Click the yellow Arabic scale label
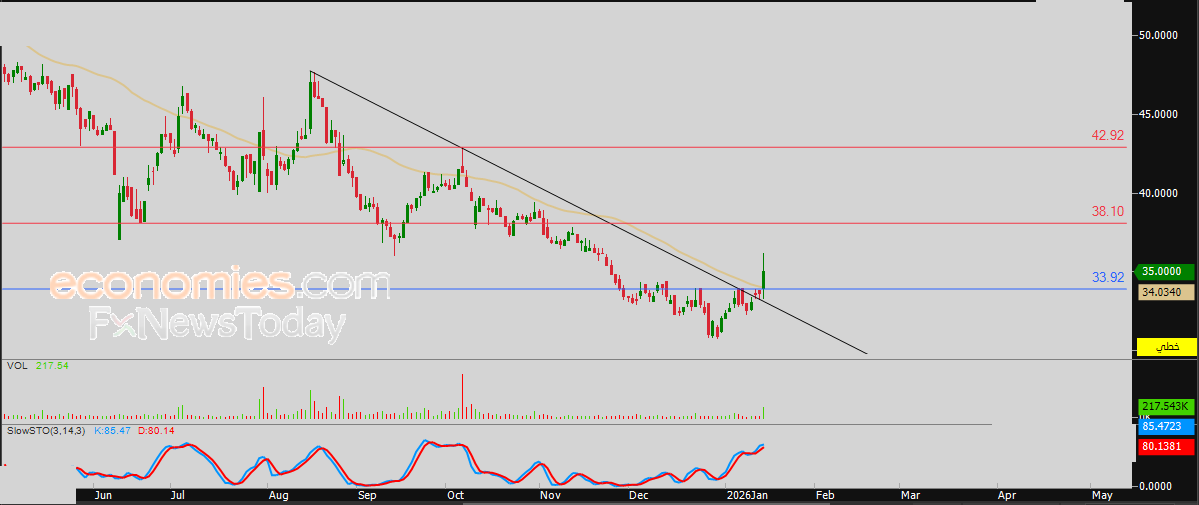 tap(1166, 346)
